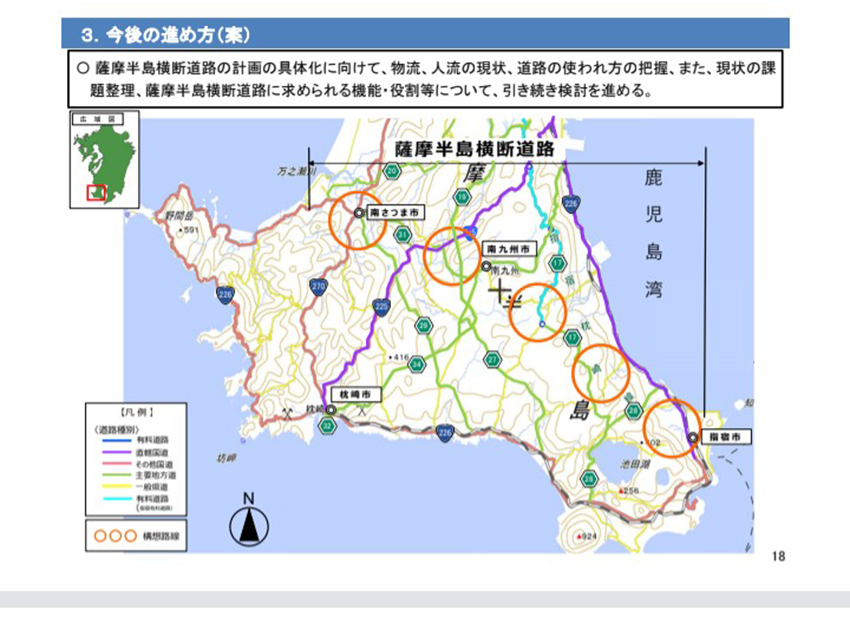The height and width of the screenshot is (643, 850).
Task: Click the 南さつま市 city label box
Action: pos(396,213)
